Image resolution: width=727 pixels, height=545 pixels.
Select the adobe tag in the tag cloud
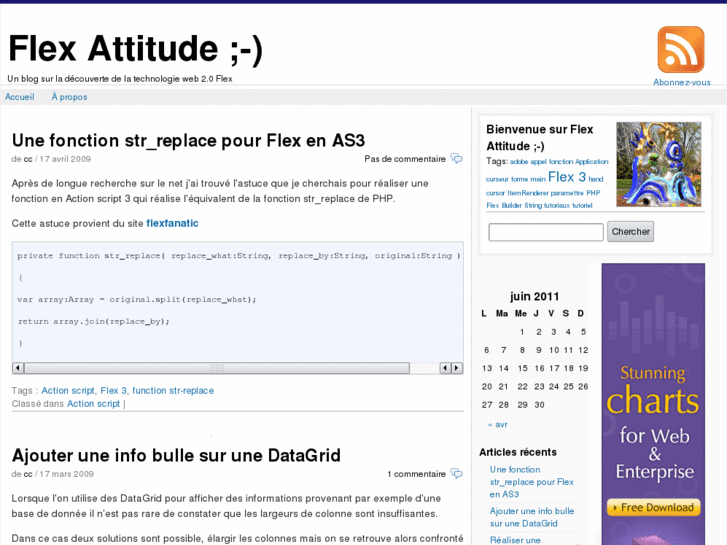pos(519,162)
